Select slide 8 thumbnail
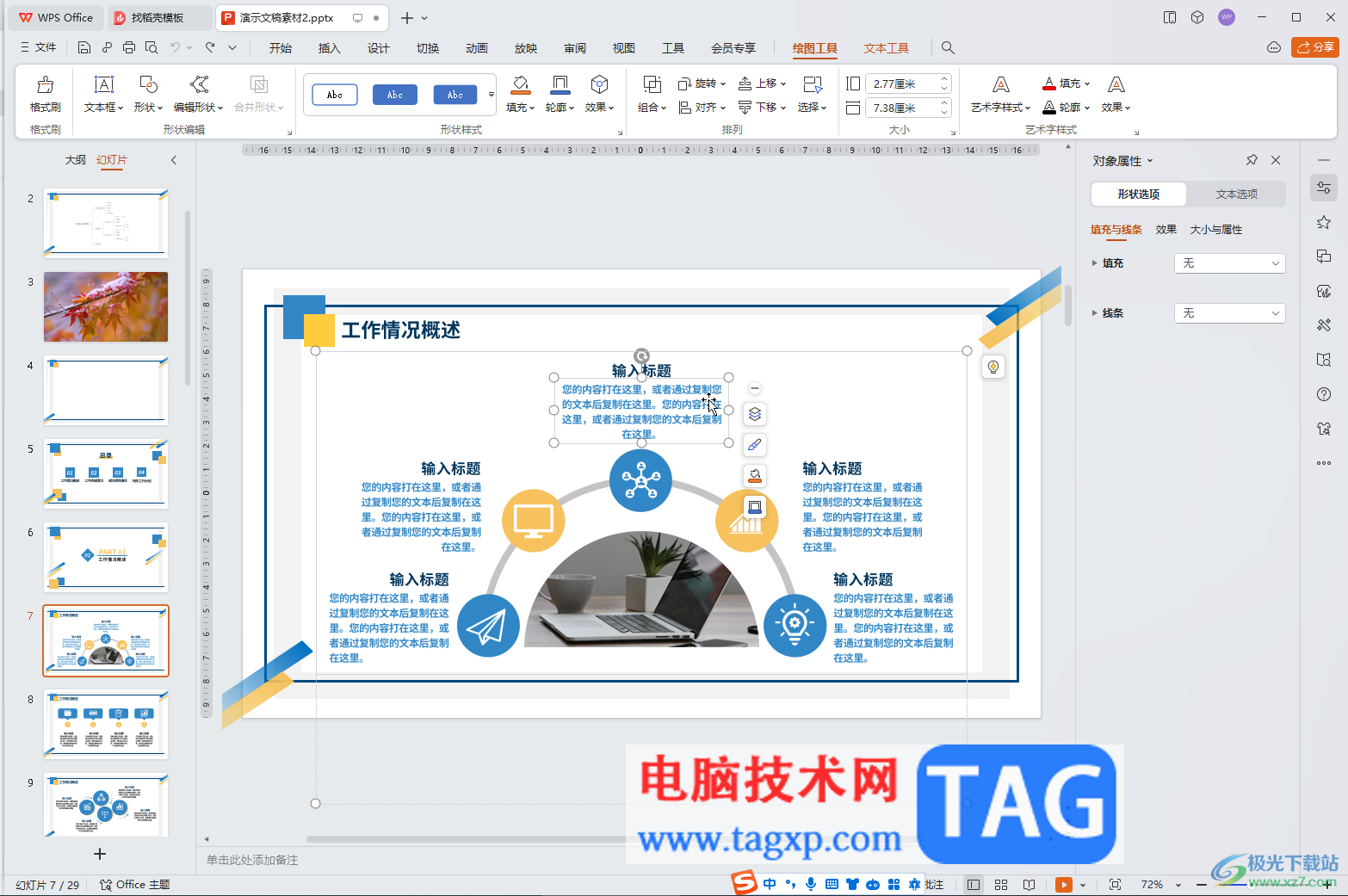 106,725
